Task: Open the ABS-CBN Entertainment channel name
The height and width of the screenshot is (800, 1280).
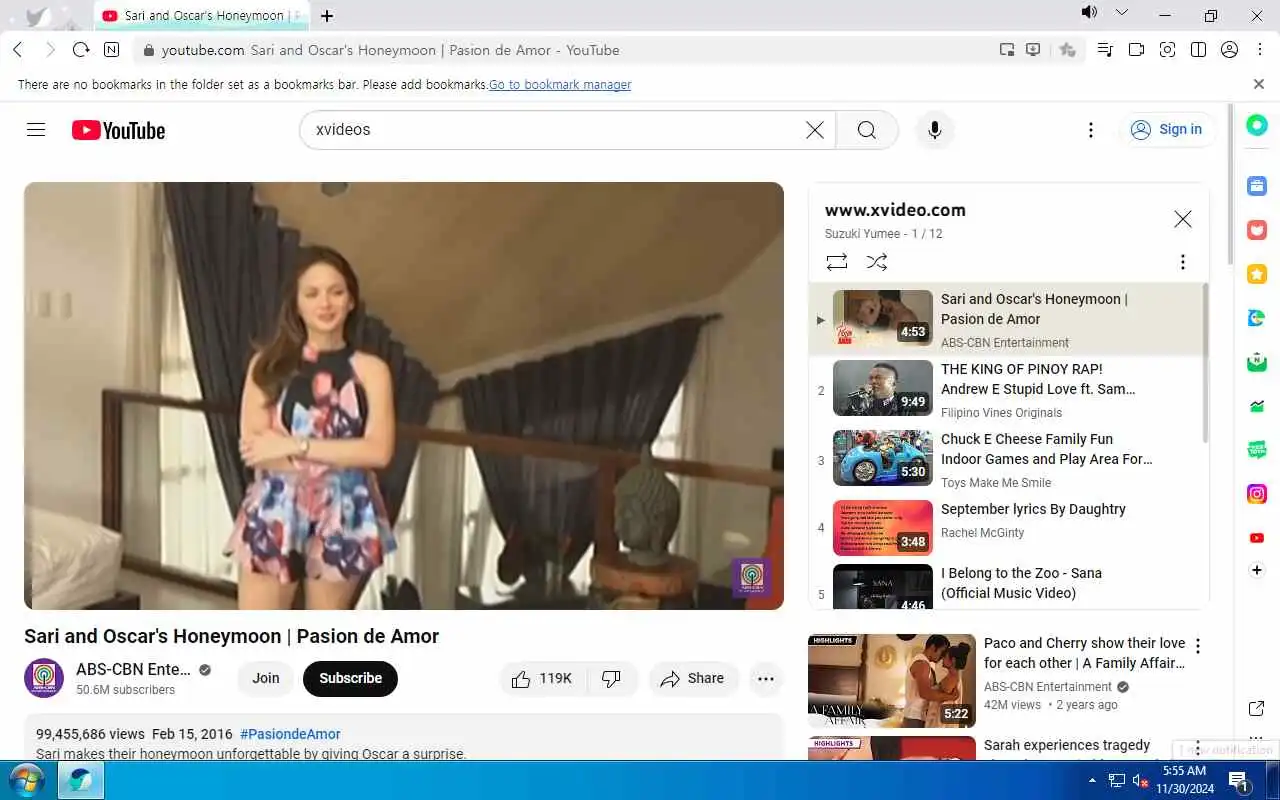Action: click(x=133, y=670)
